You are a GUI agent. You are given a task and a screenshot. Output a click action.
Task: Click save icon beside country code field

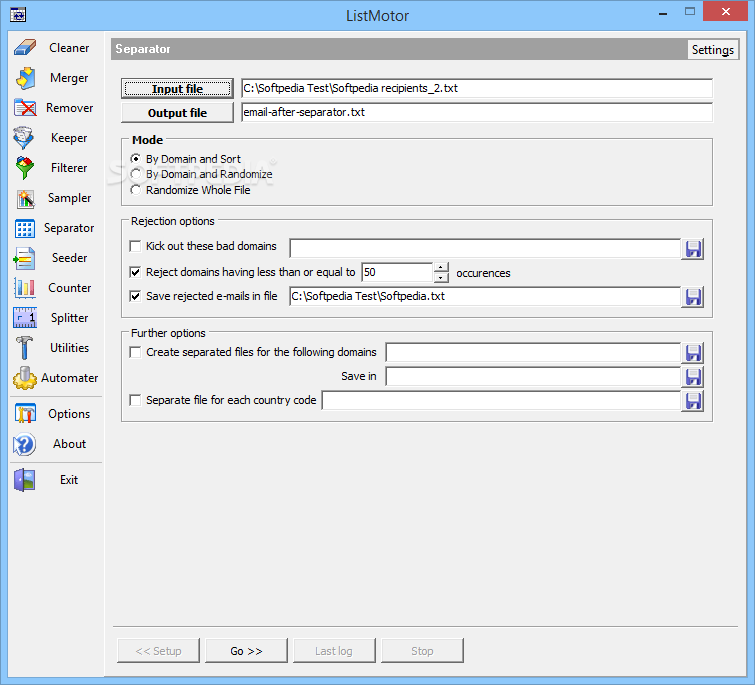point(693,401)
